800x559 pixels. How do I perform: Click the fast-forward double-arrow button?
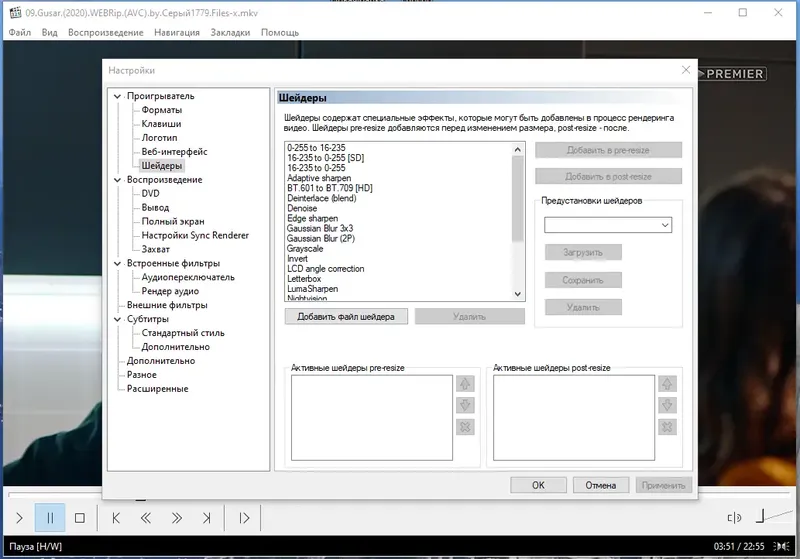point(177,518)
